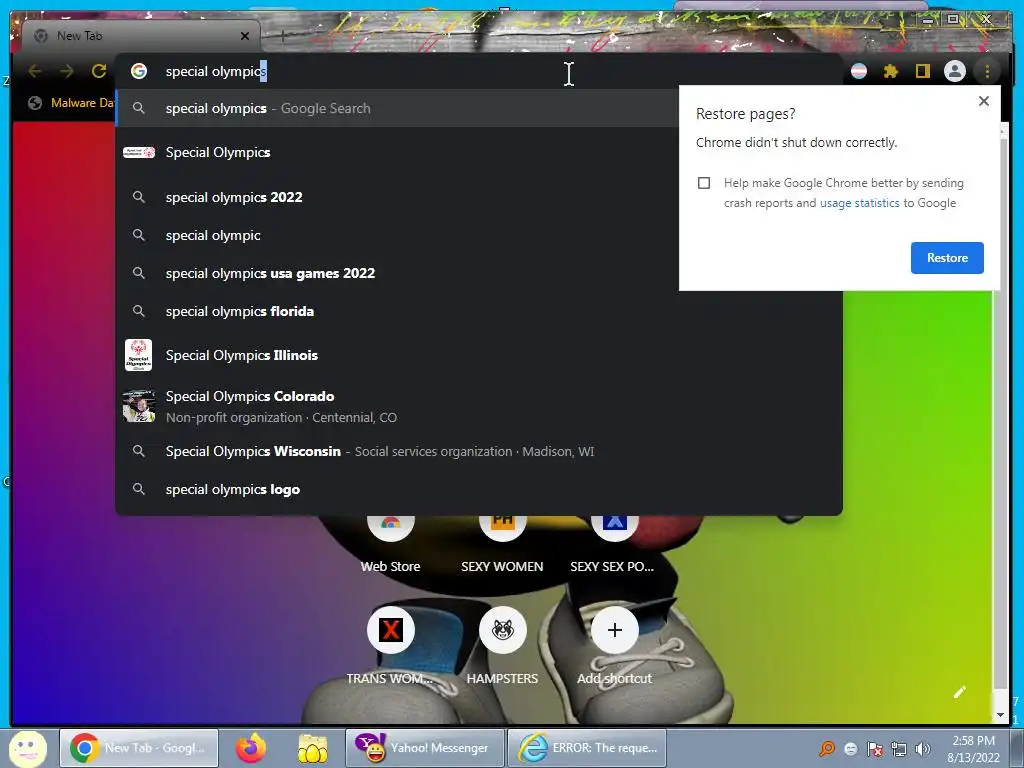Screen dimensions: 1024x768
Task: Click the browser forward arrow
Action: [67, 71]
